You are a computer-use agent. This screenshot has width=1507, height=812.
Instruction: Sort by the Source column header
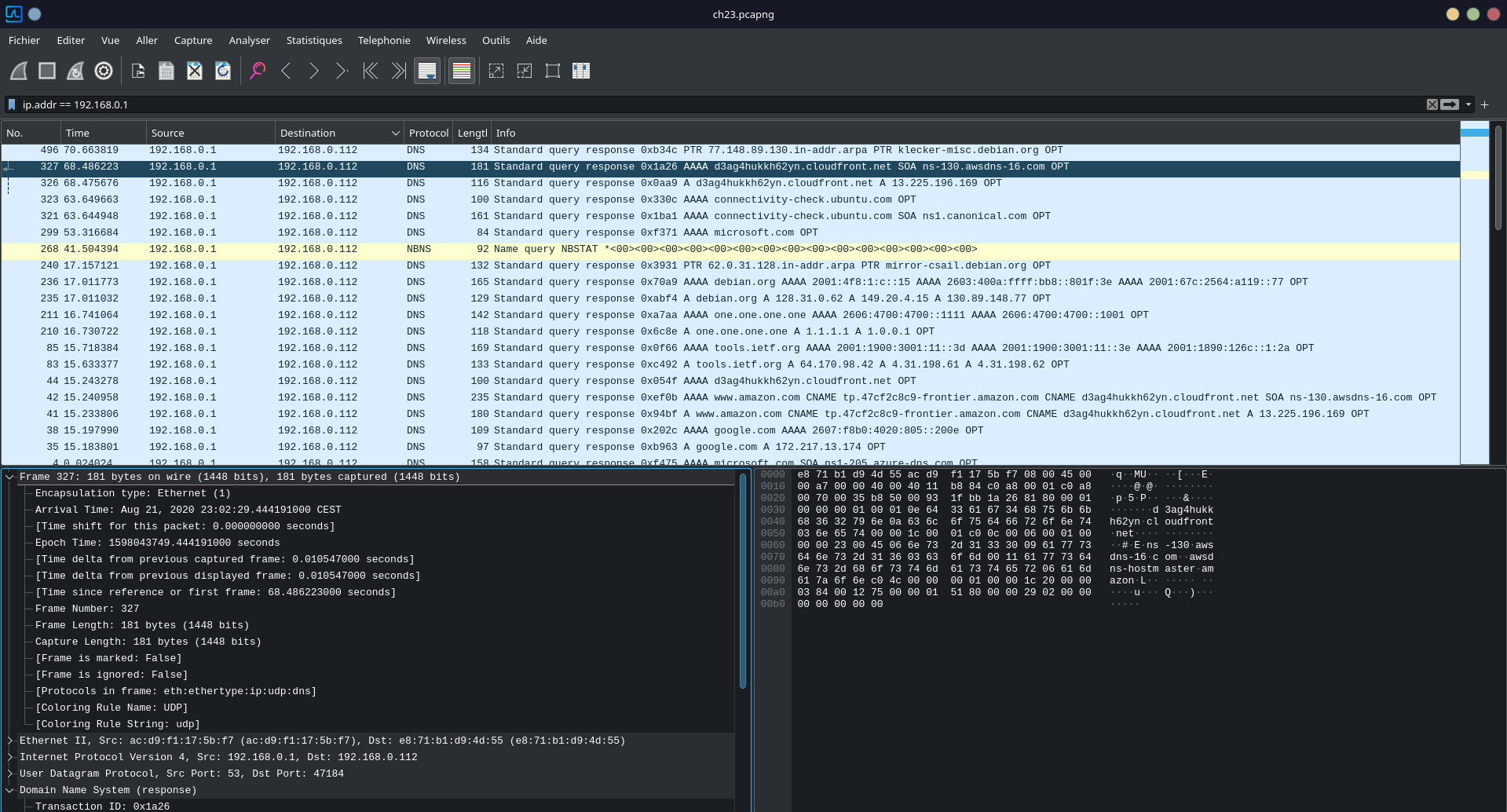[x=210, y=133]
